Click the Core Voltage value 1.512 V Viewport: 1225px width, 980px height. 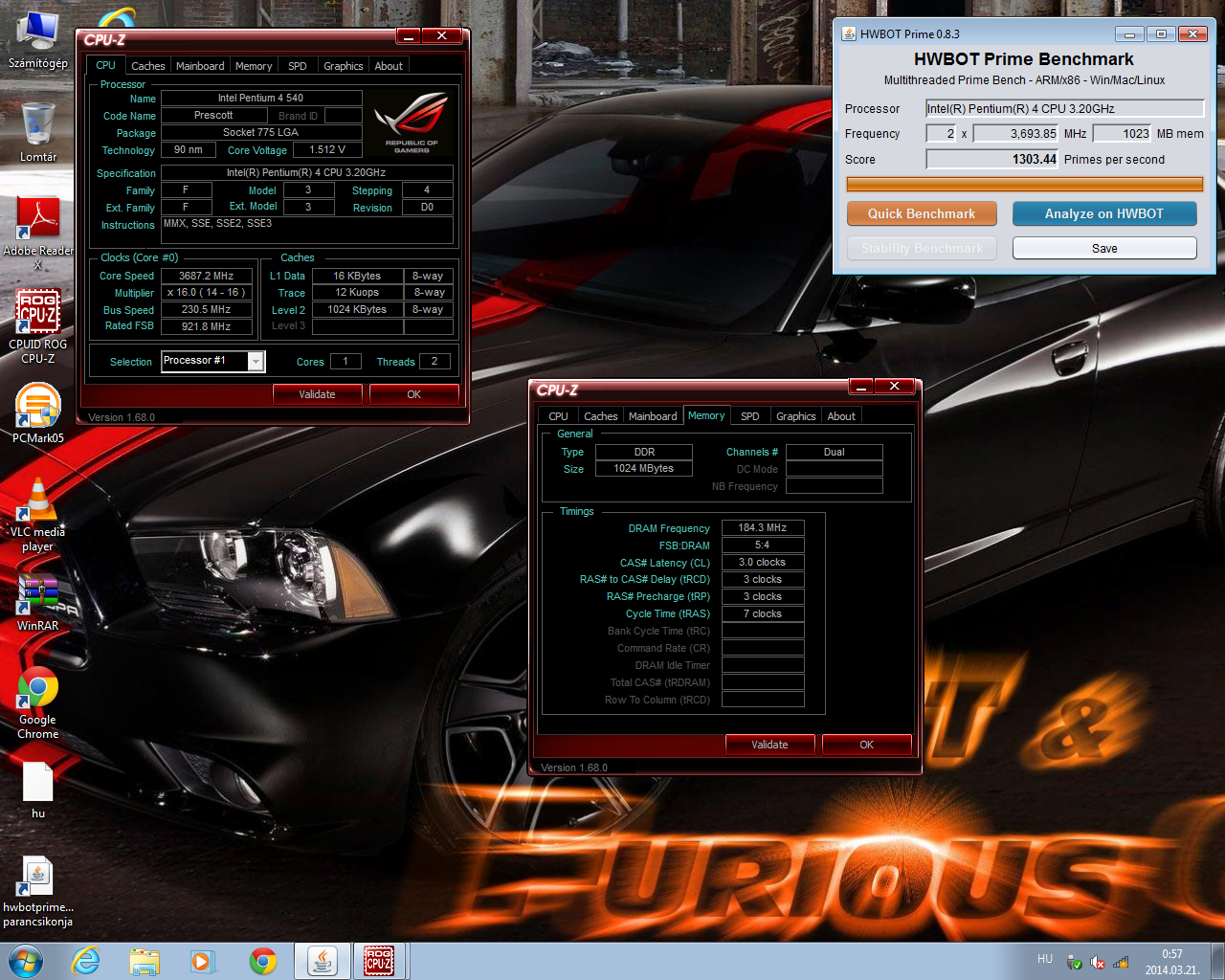click(x=327, y=149)
